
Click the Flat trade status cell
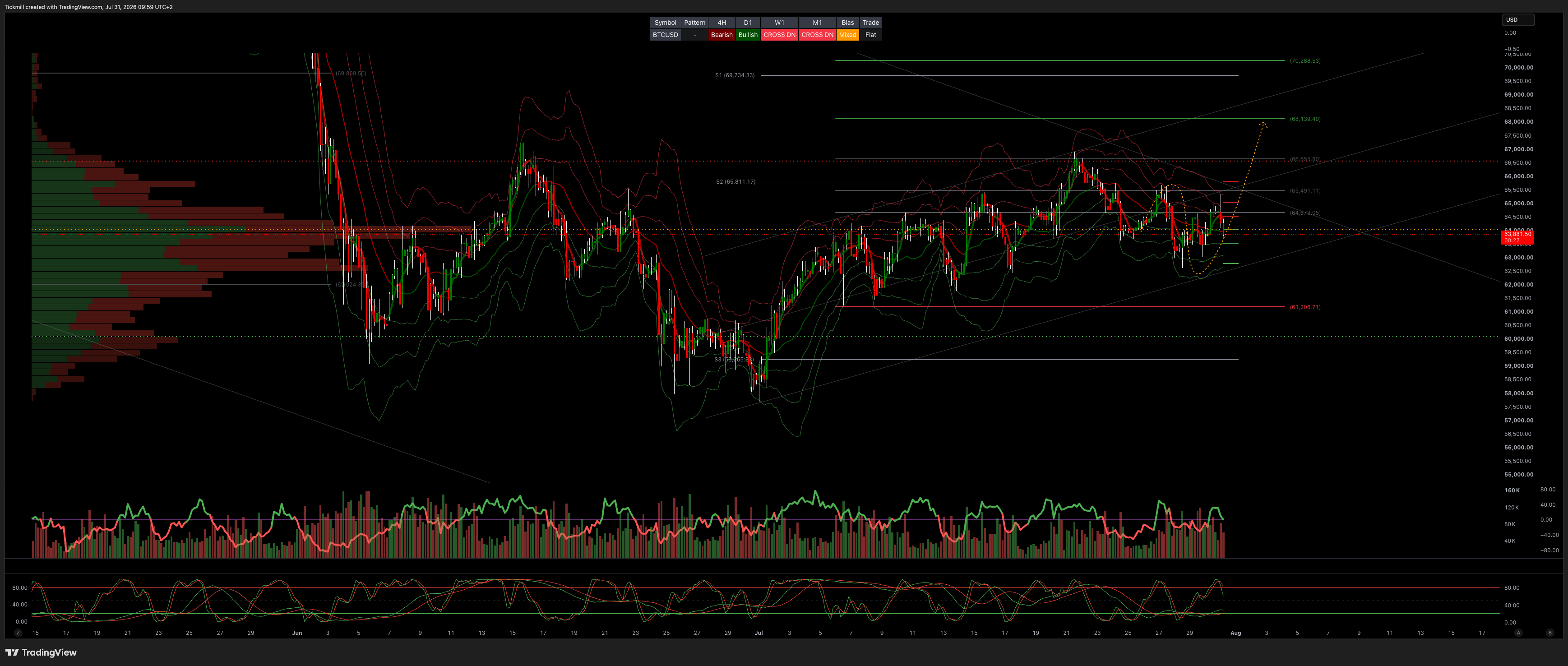coord(871,35)
